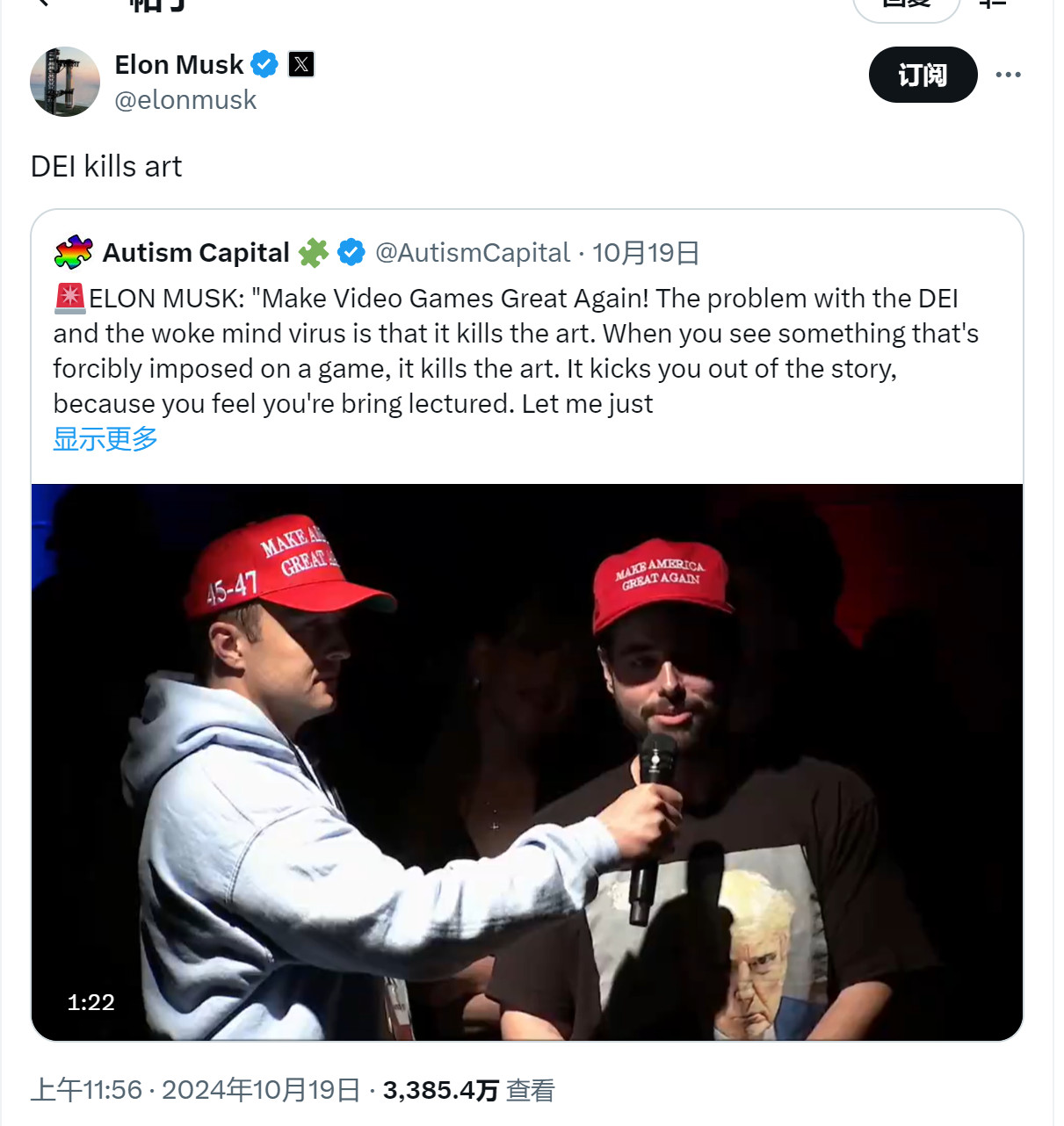Click the Autism Capital display name

[x=196, y=253]
